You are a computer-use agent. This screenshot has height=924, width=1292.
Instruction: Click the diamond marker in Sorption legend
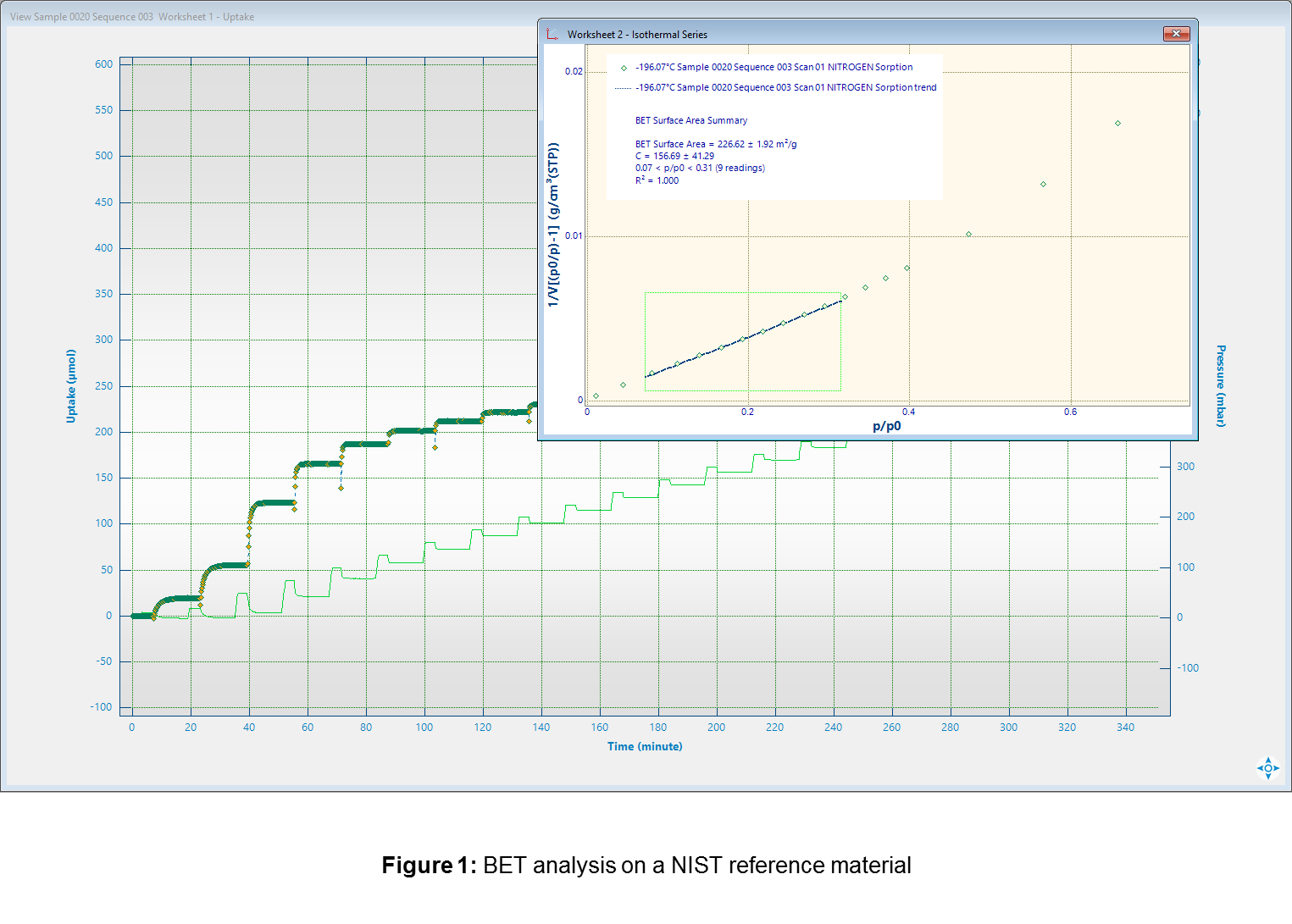(x=624, y=68)
